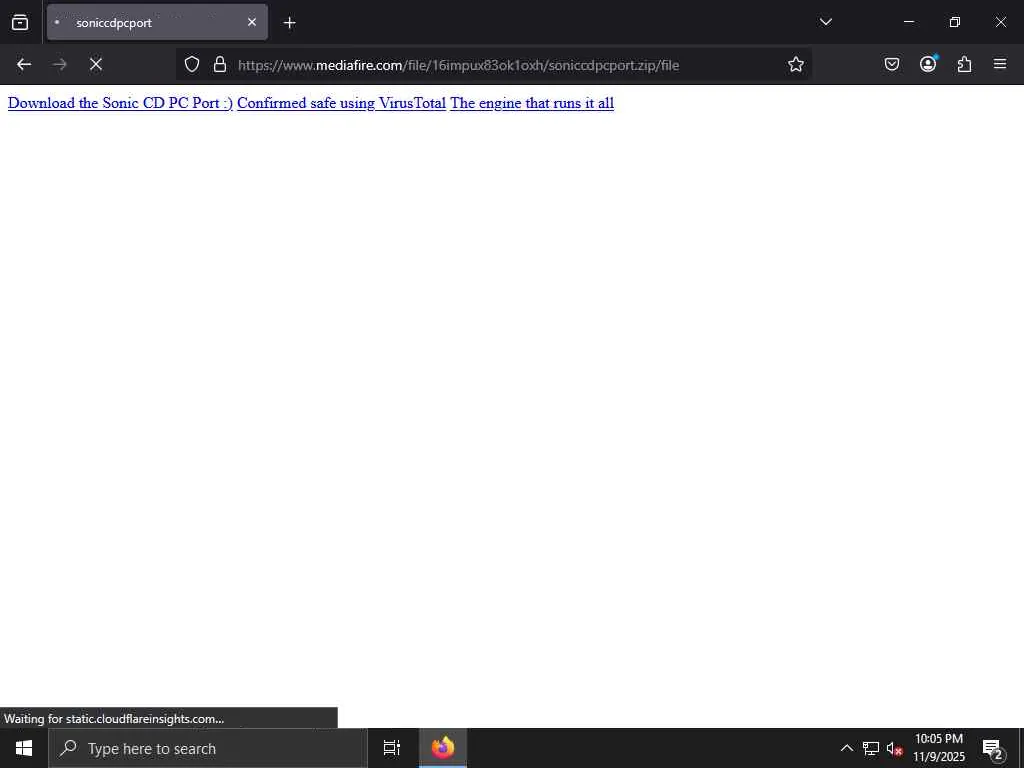Open the muted volume tray icon

click(895, 748)
